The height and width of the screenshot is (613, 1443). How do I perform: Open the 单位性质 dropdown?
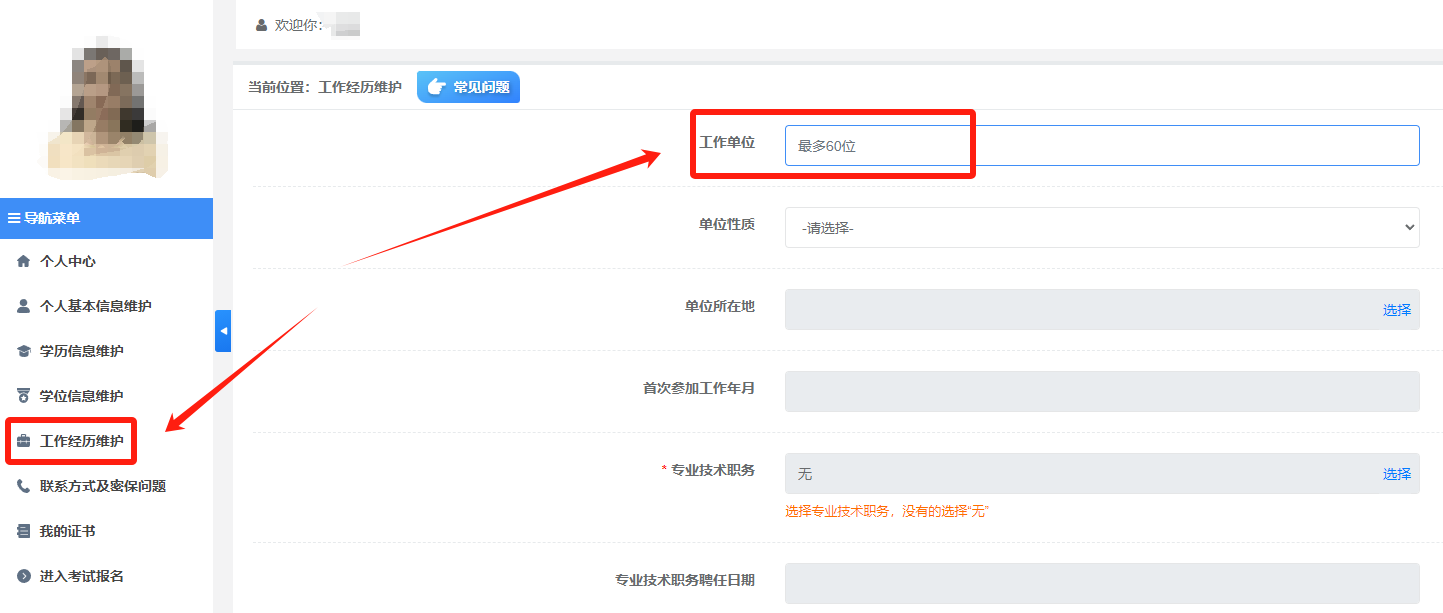click(x=1101, y=228)
